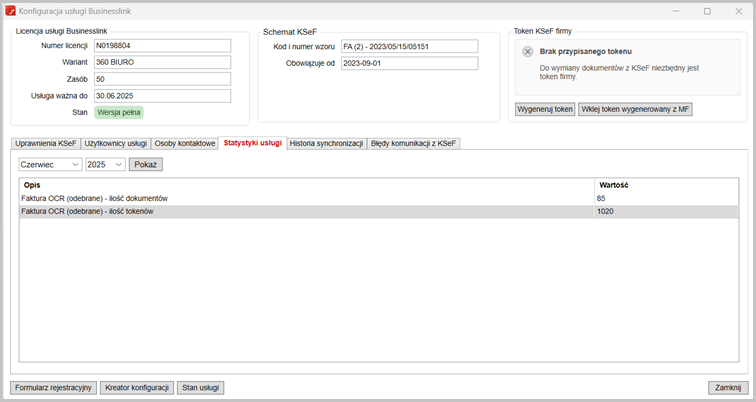Click the Zasób field showing 50
Viewport: 756px width, 402px height.
162,79
